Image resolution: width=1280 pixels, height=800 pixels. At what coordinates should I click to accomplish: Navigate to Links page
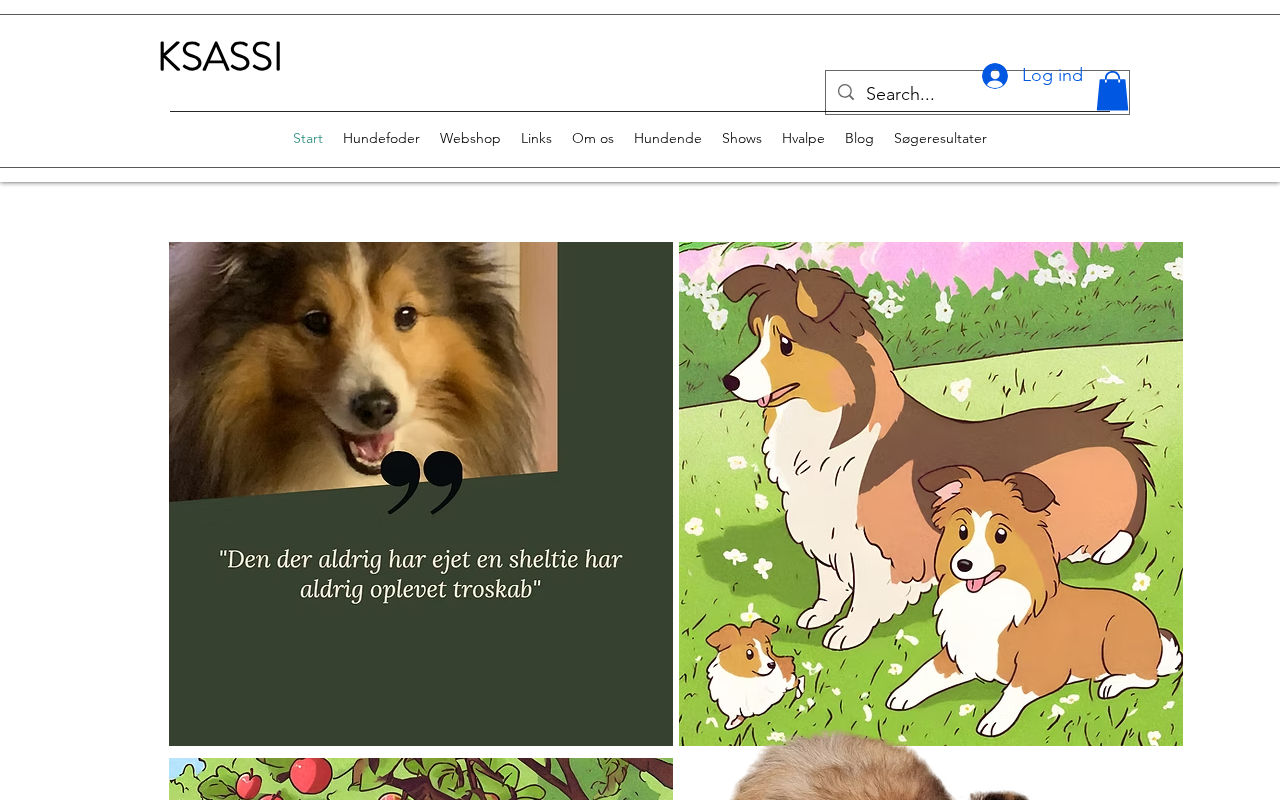coord(536,138)
